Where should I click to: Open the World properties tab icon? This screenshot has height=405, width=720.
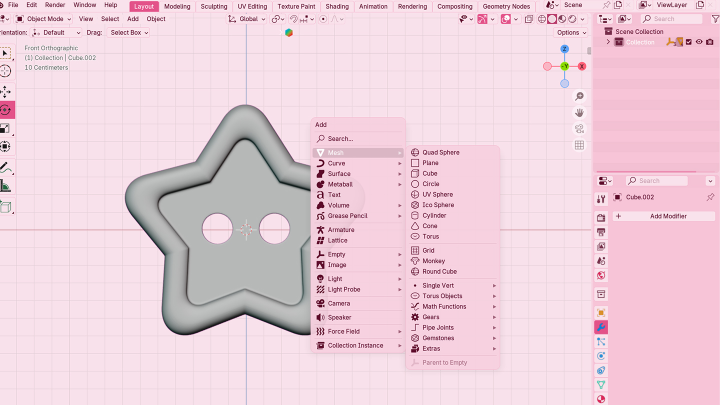click(x=601, y=275)
